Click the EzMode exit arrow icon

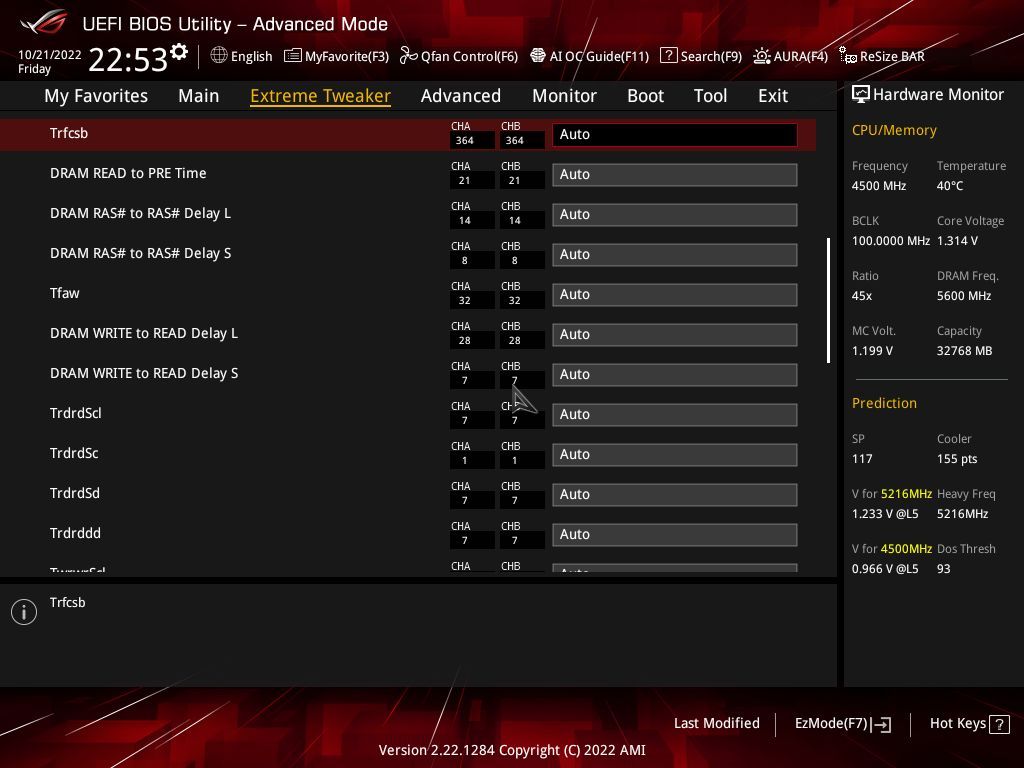tap(881, 724)
